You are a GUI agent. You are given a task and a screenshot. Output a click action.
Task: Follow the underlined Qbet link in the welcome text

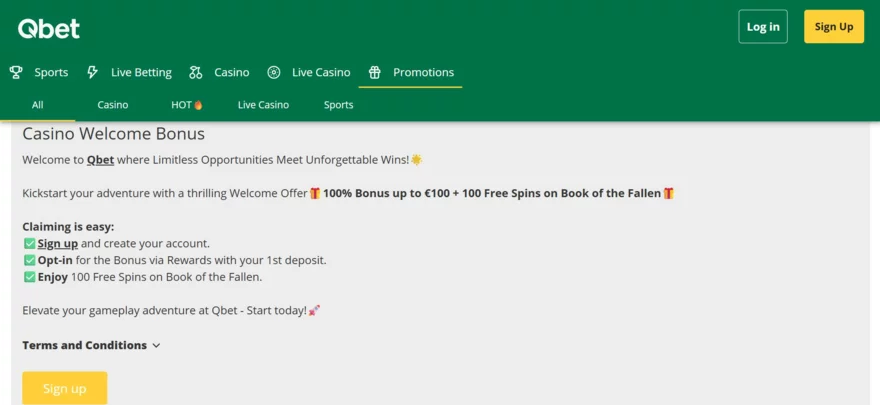pos(100,160)
